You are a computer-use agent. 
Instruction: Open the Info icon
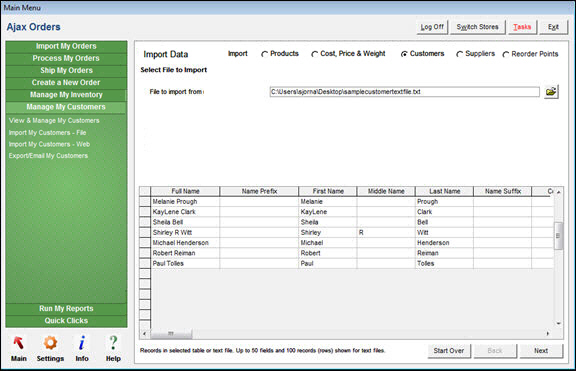[82, 343]
